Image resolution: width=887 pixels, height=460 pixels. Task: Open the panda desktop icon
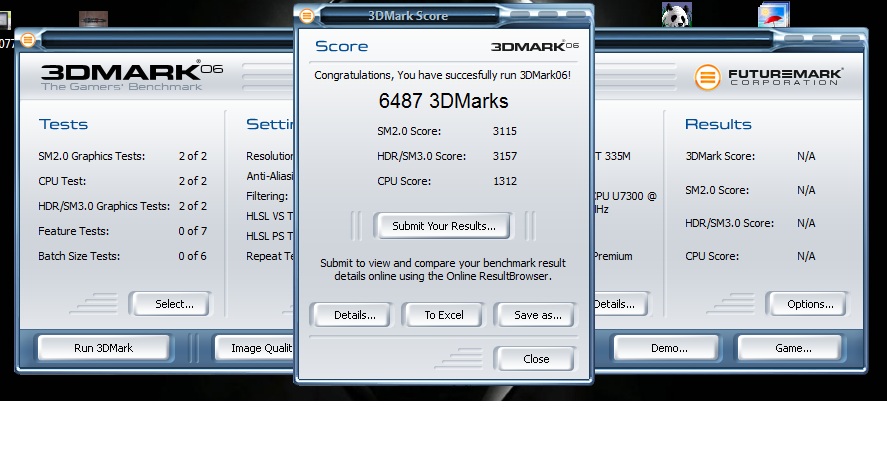coord(676,15)
